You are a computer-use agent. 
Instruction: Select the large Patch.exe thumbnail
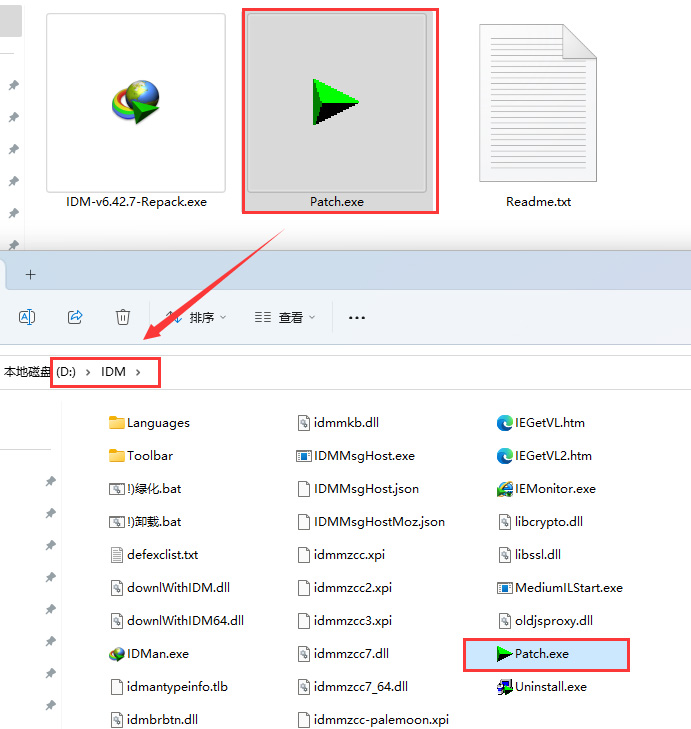click(x=337, y=103)
